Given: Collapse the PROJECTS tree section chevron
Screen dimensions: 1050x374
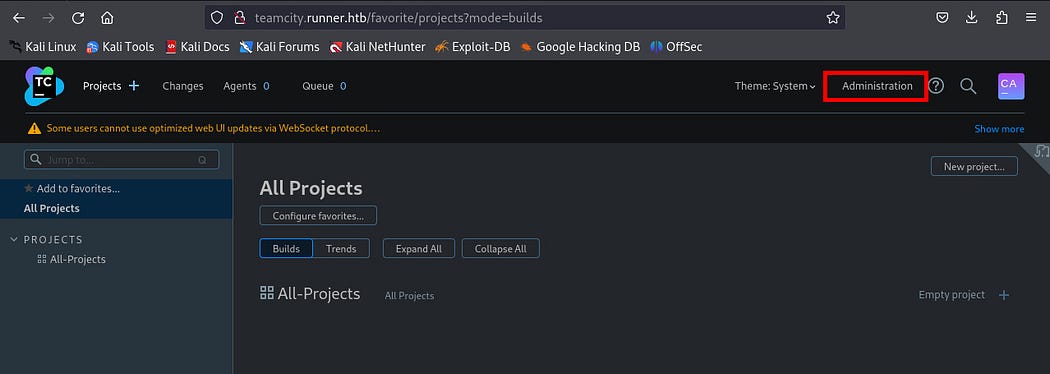Looking at the screenshot, I should [14, 240].
